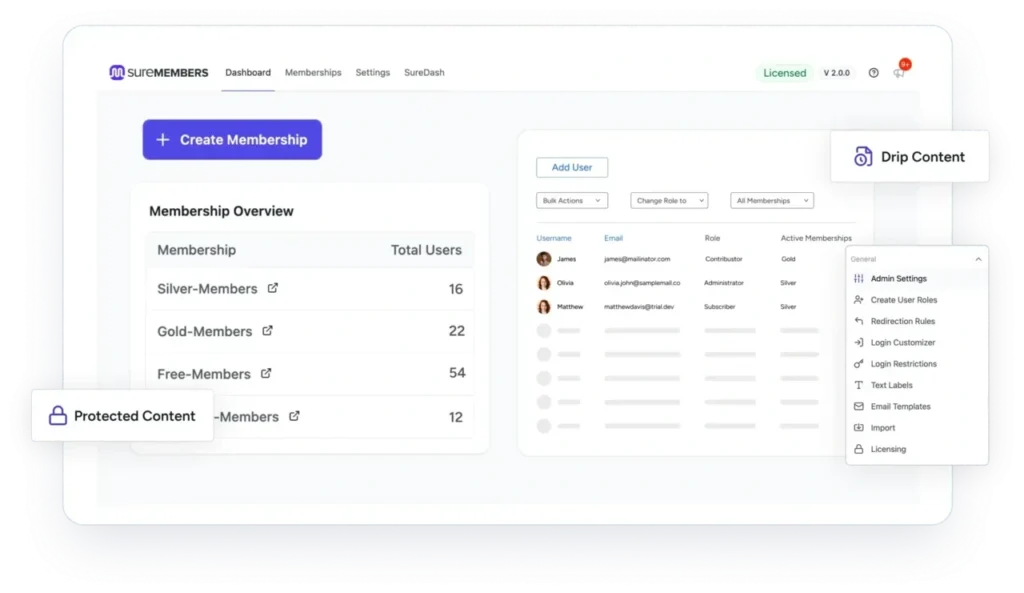Click the Contributor role for James
Viewport: 1024px width, 593px height.
[724, 259]
